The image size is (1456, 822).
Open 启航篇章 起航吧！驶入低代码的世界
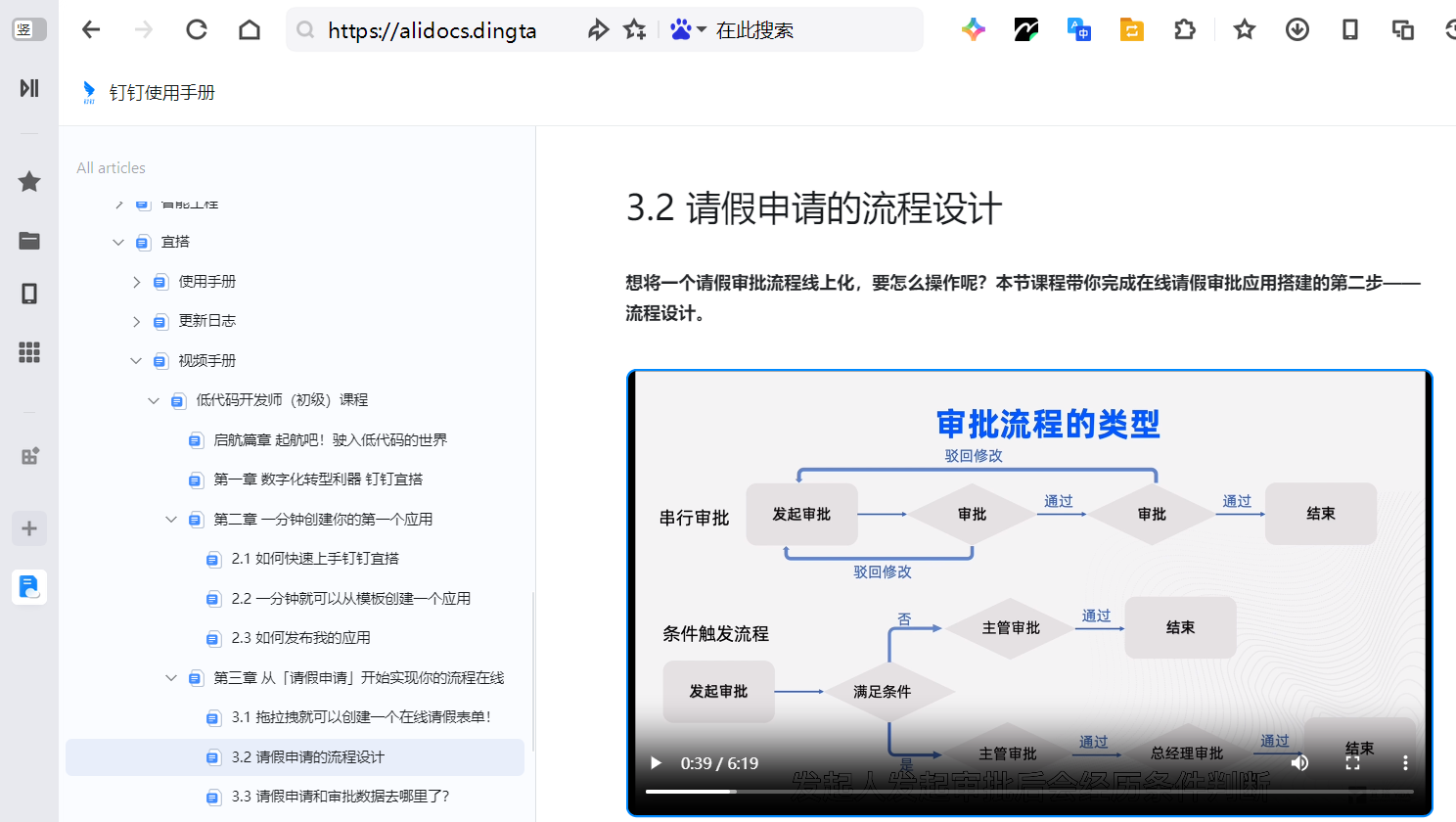click(x=331, y=440)
